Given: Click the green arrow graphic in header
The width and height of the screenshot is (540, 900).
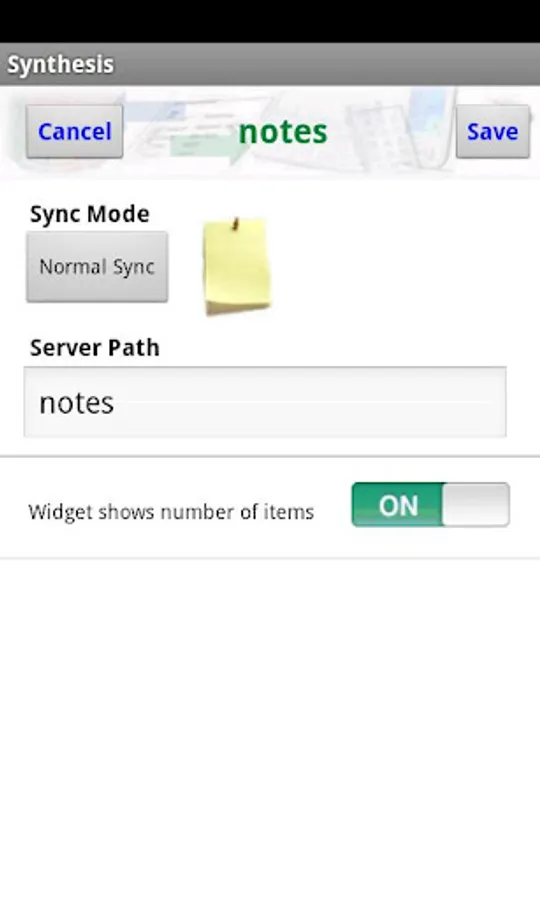Looking at the screenshot, I should 208,147.
